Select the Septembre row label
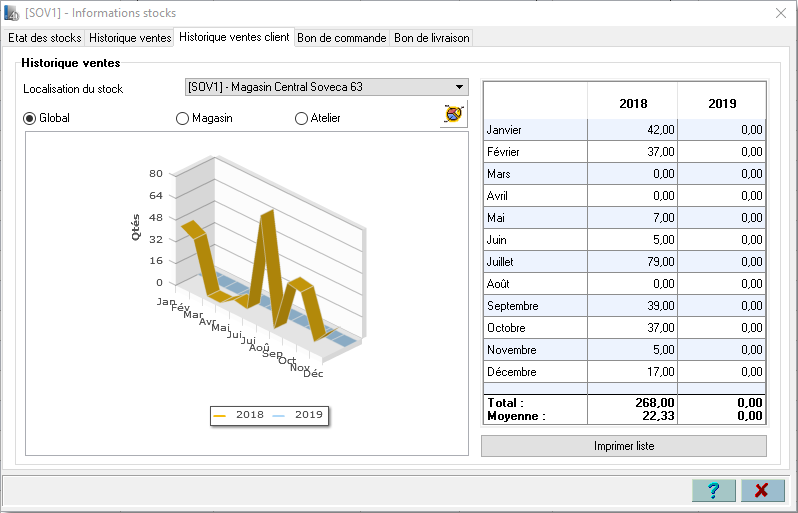The height and width of the screenshot is (513, 798). [512, 306]
